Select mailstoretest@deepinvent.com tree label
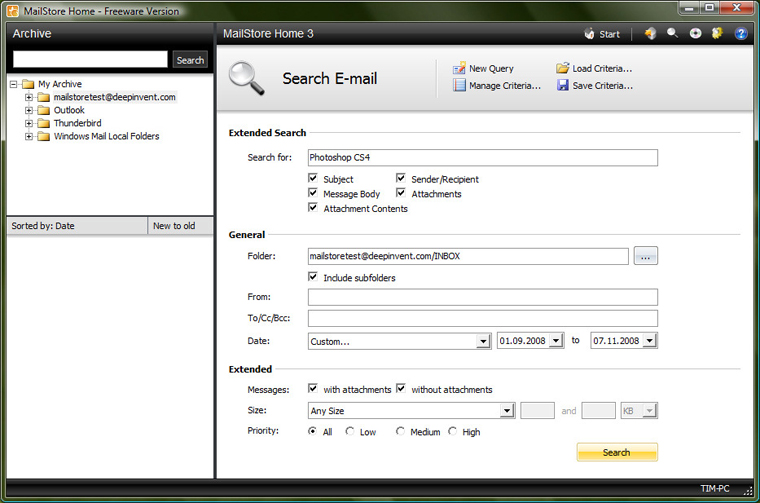The height and width of the screenshot is (503, 760). tap(114, 97)
